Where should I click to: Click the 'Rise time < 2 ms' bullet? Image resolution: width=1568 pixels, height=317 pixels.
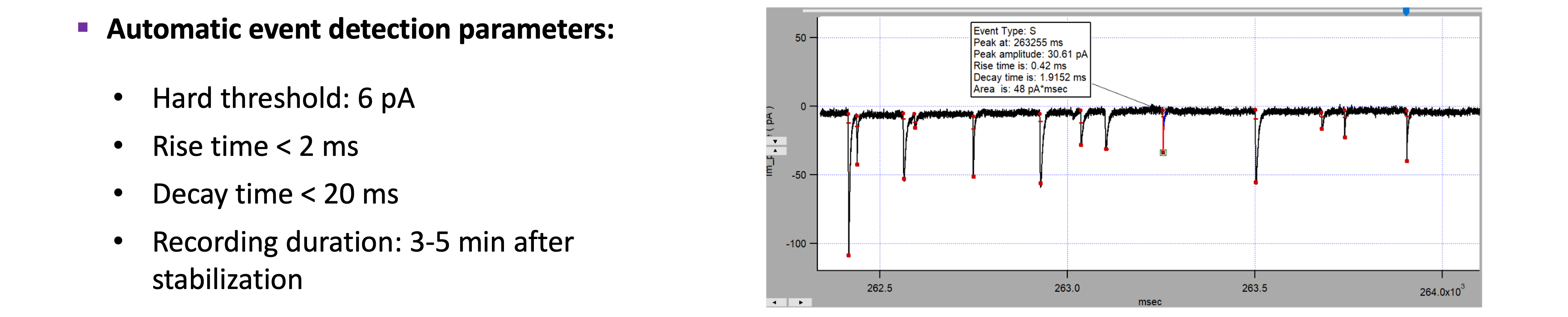click(x=255, y=146)
